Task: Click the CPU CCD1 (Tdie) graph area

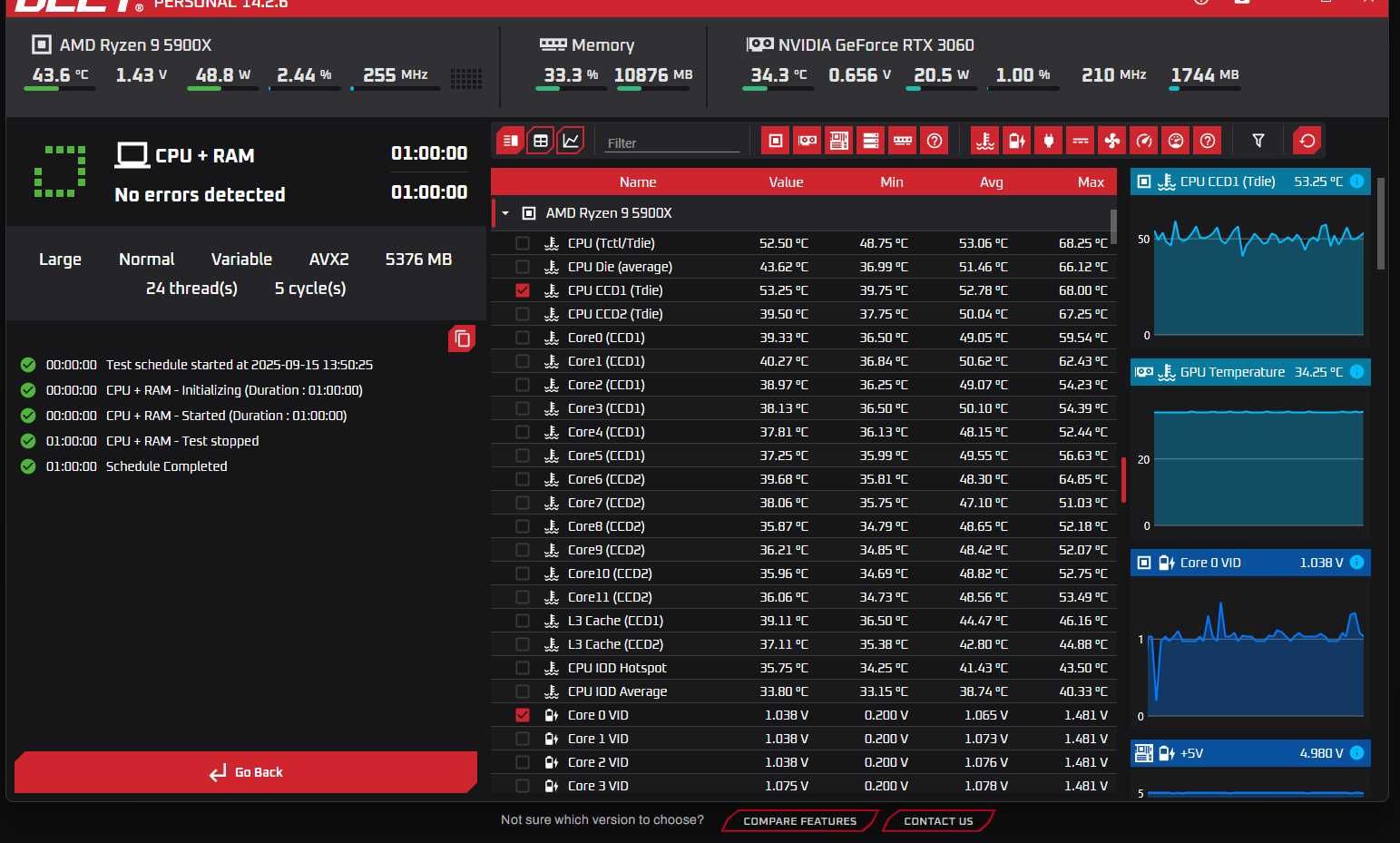Action: coord(1258,277)
